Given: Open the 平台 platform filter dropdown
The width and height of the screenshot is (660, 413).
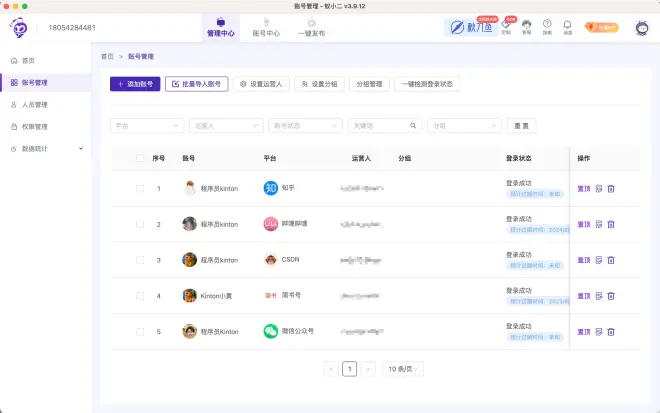Looking at the screenshot, I should click(146, 126).
